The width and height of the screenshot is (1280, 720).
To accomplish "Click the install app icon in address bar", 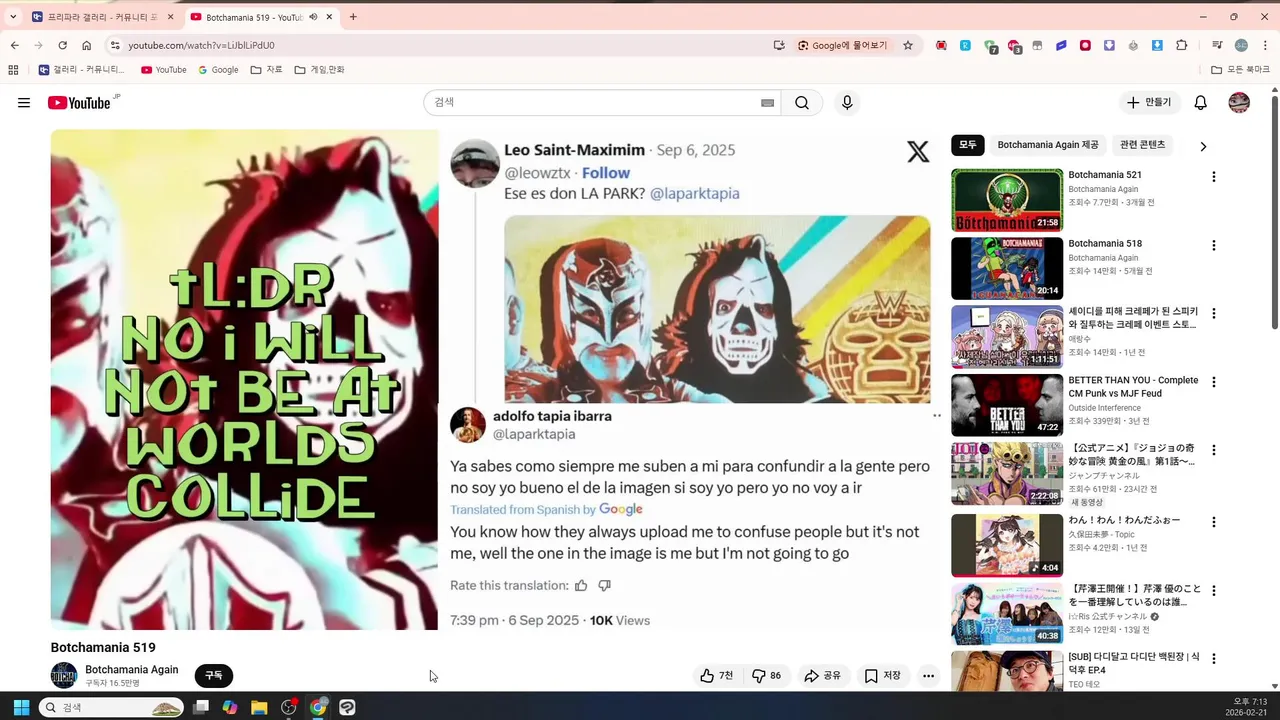I will (x=779, y=45).
